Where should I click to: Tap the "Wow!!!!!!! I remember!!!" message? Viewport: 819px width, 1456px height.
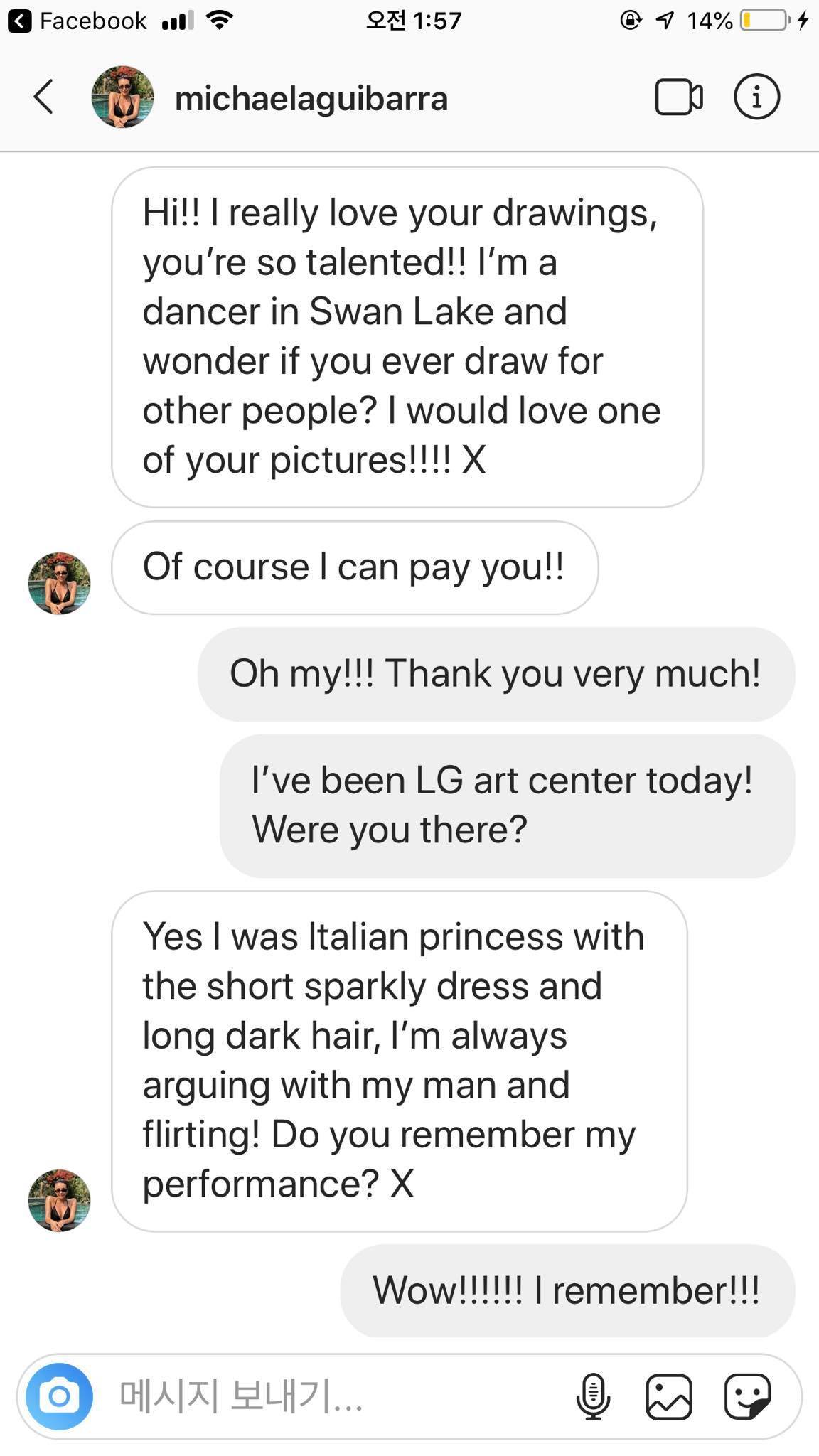click(566, 1290)
